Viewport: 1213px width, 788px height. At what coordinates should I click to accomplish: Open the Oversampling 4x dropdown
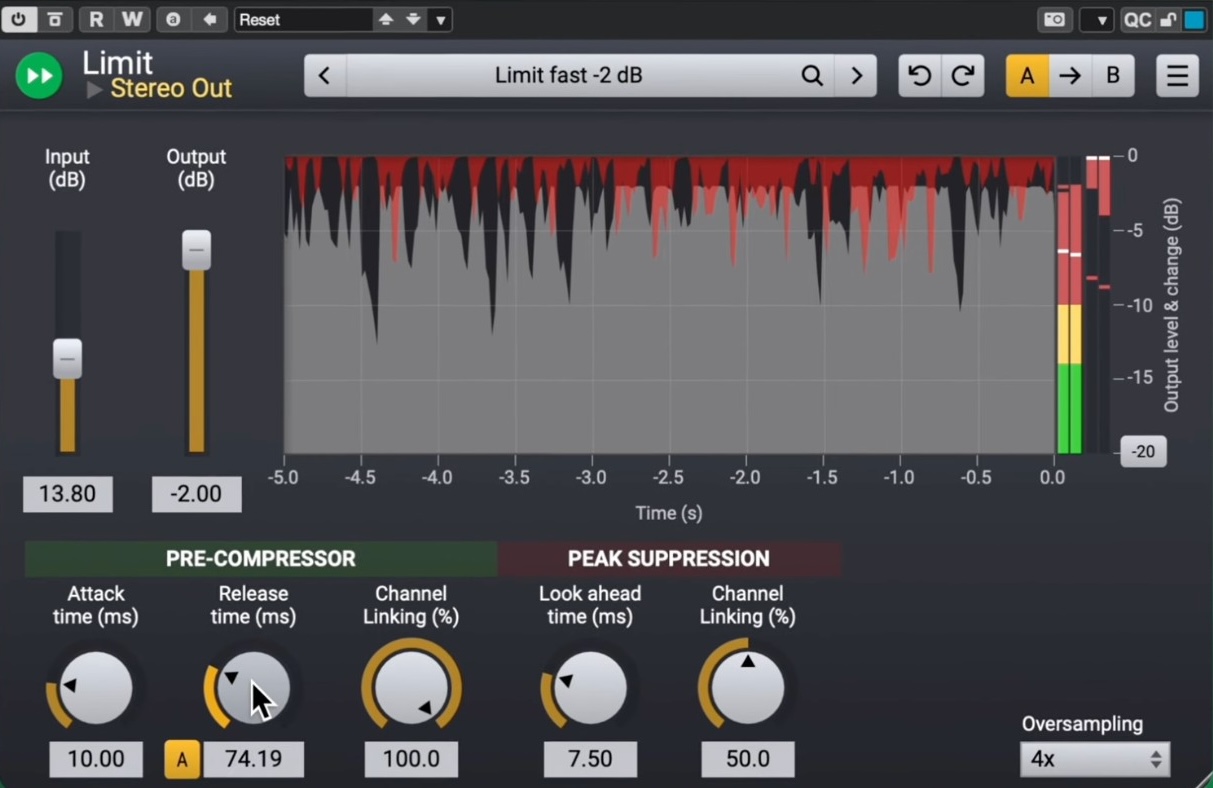[x=1094, y=759]
